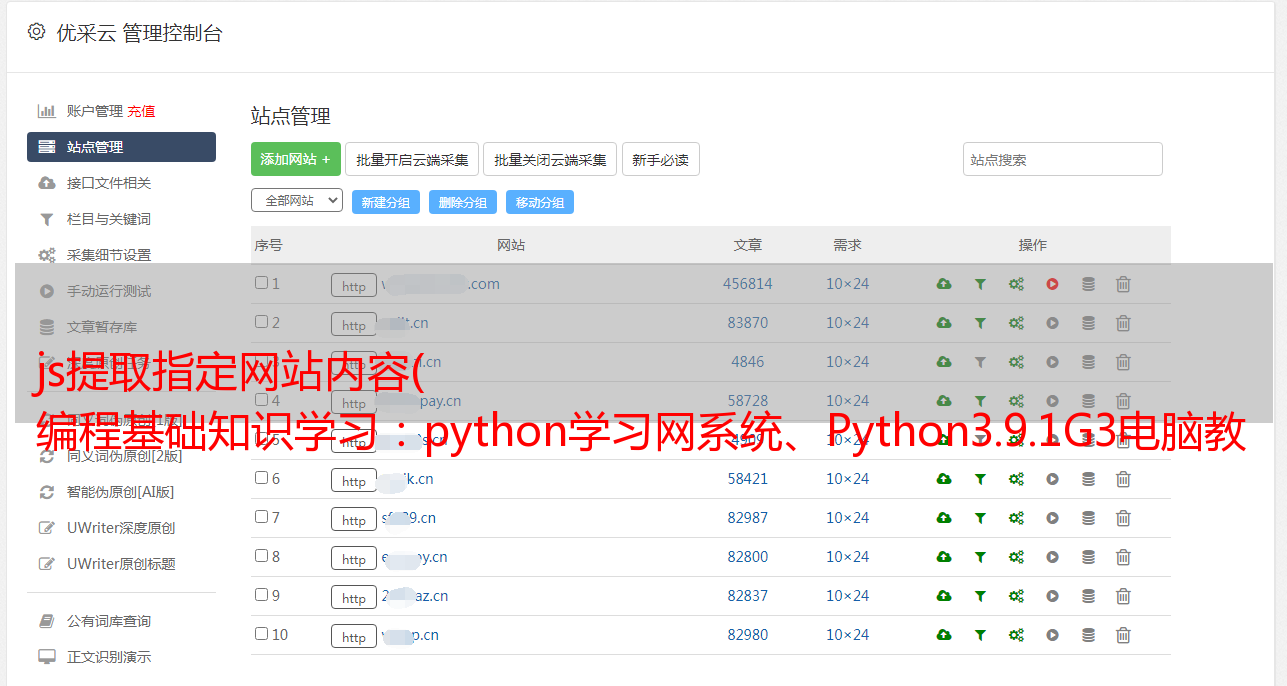Image resolution: width=1287 pixels, height=686 pixels.
Task: Open collection settings gears in row 6
Action: (1016, 479)
